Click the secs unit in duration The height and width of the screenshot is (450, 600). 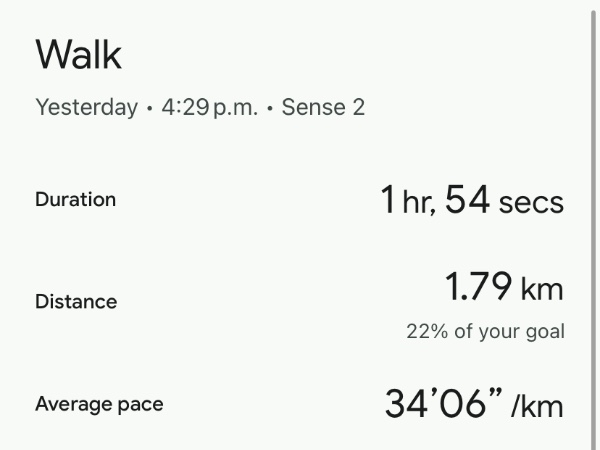tap(531, 203)
